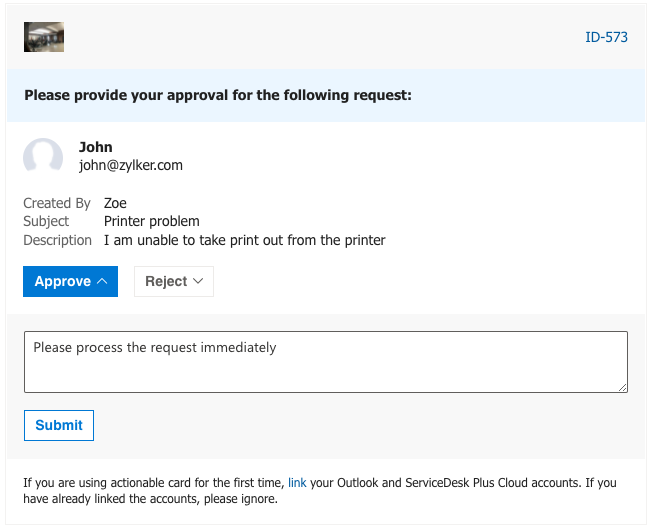Viewport: 654px width, 530px height.
Task: Click the textarea resize handle corner
Action: (622, 388)
